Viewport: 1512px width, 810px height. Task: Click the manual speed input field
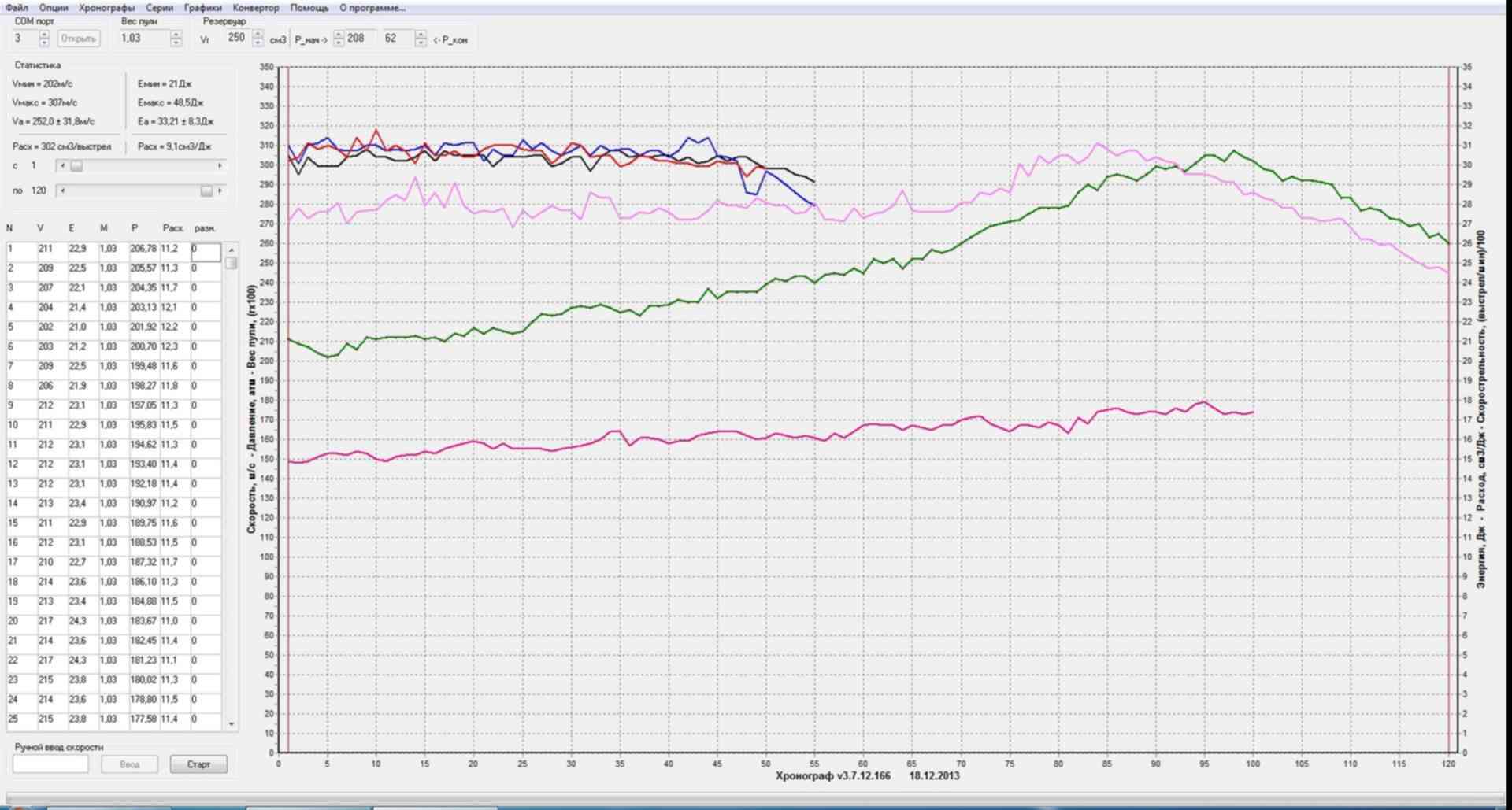click(50, 764)
